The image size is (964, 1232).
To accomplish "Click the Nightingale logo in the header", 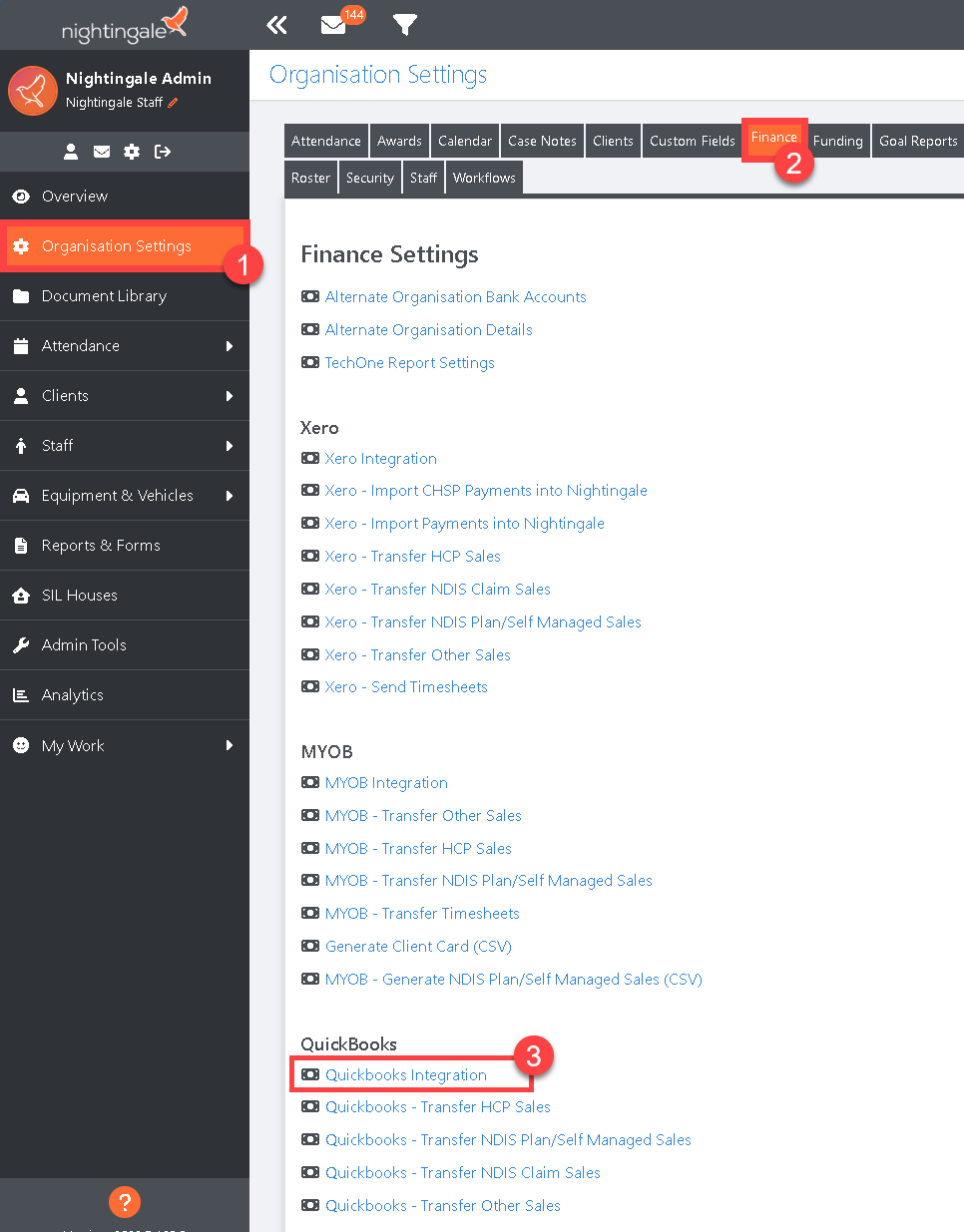I will tap(124, 26).
